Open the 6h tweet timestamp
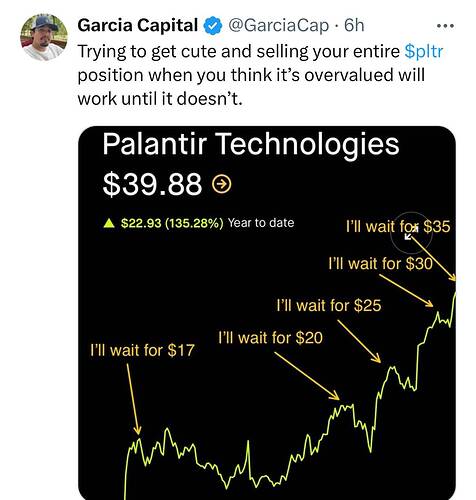The image size is (476, 500). 354,26
